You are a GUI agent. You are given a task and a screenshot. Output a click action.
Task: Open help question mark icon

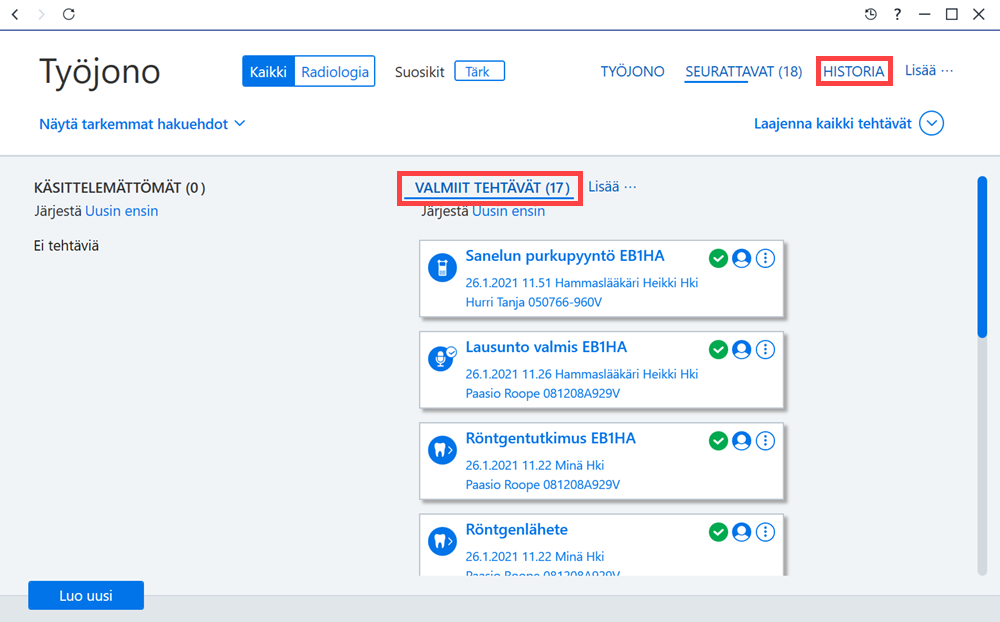tap(897, 14)
